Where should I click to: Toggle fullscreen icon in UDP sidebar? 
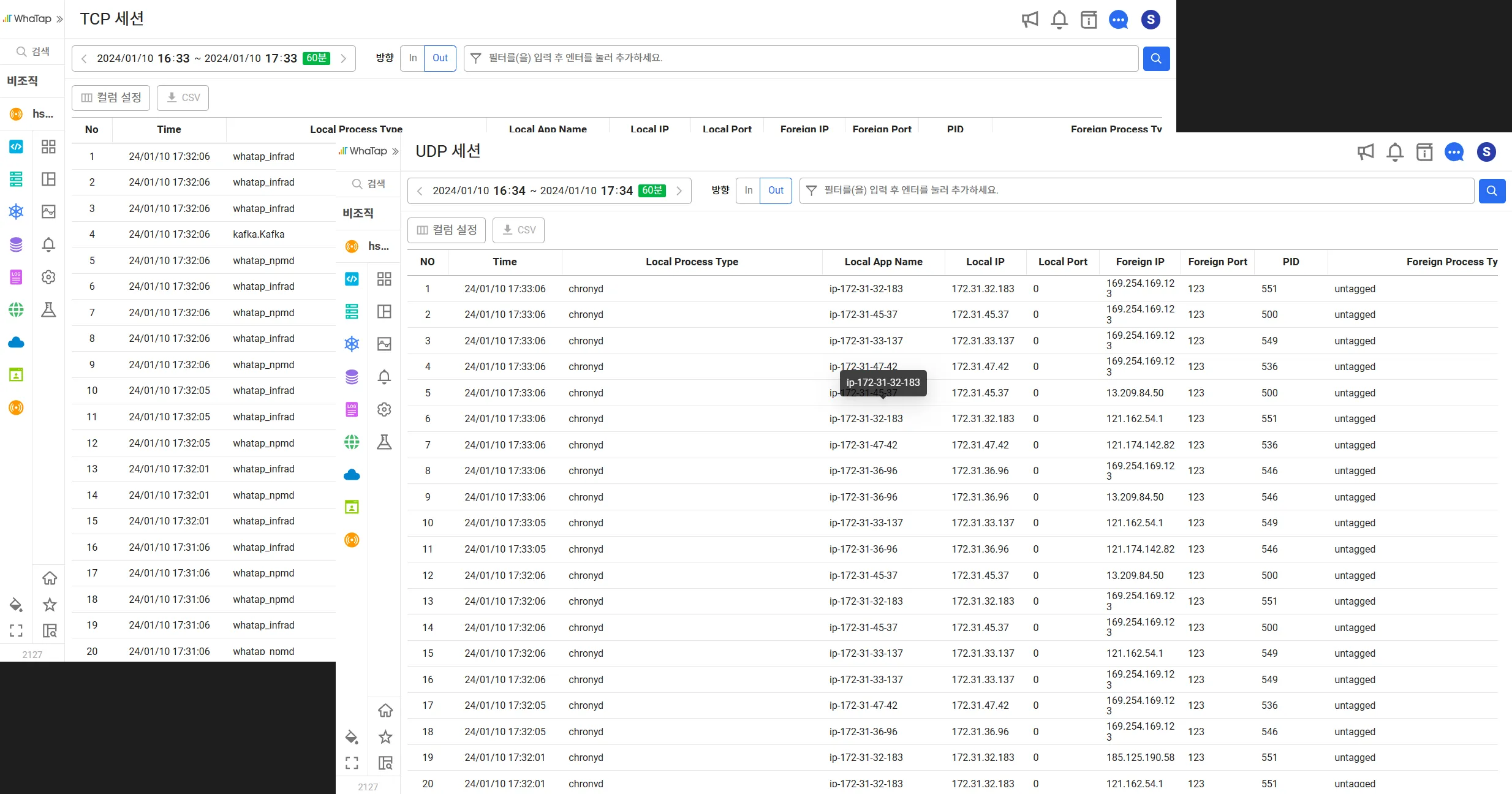coord(352,763)
